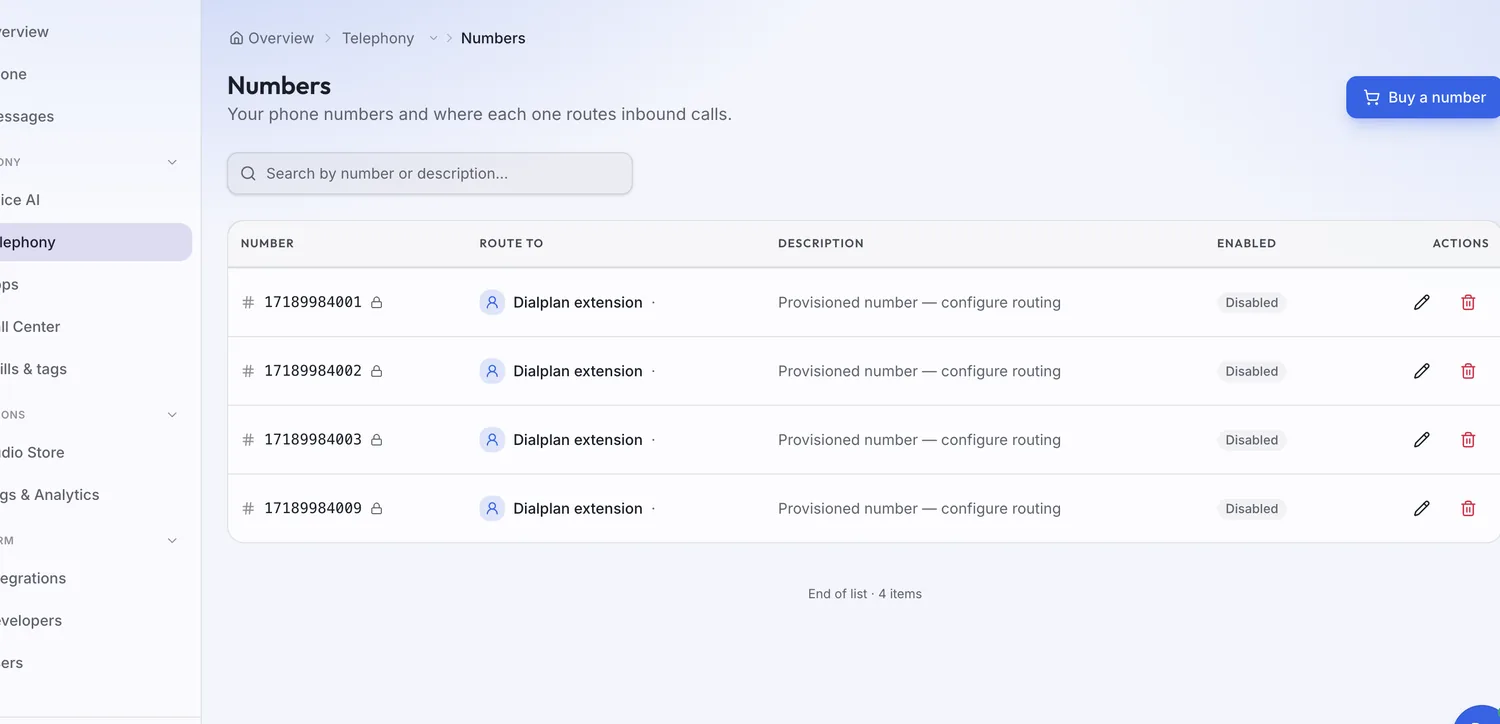
Task: Click Dialplan extension in 17189984001 row
Action: tap(578, 302)
